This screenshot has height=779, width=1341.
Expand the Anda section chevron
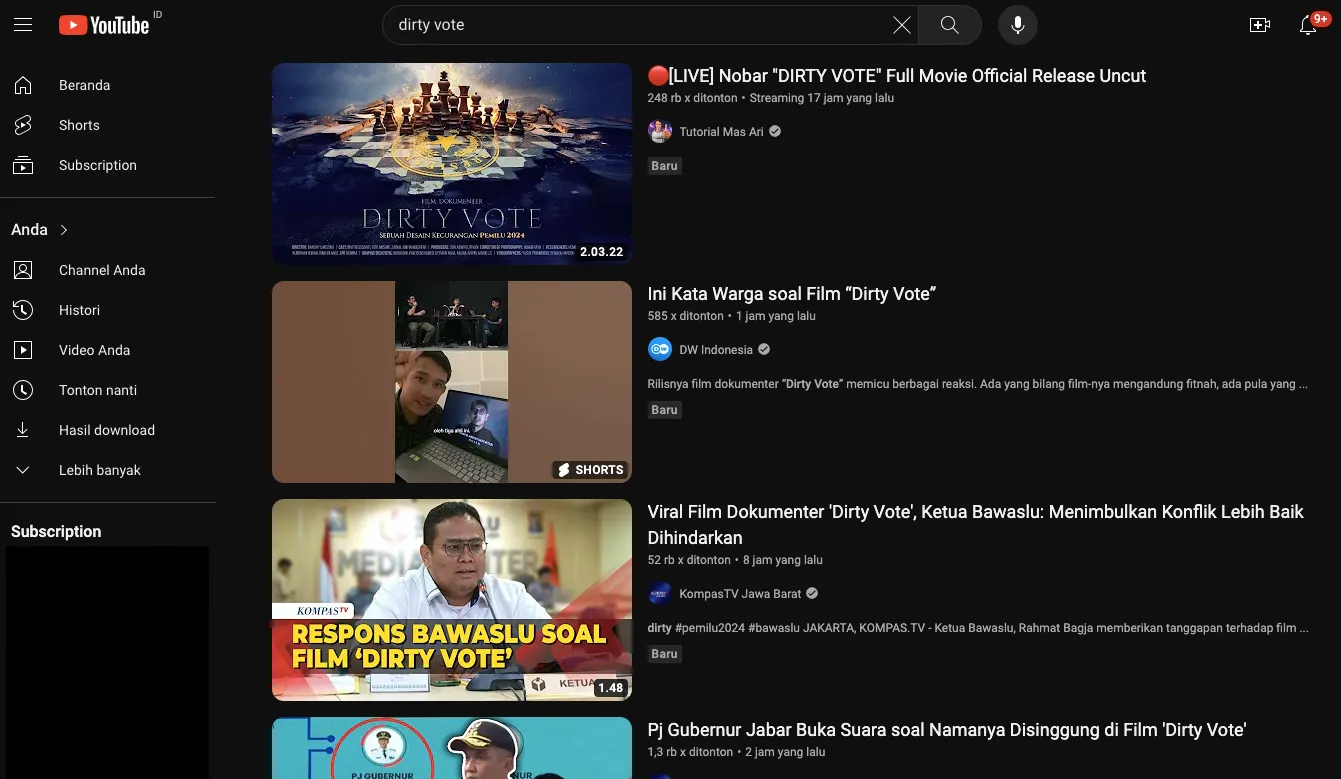pos(64,230)
